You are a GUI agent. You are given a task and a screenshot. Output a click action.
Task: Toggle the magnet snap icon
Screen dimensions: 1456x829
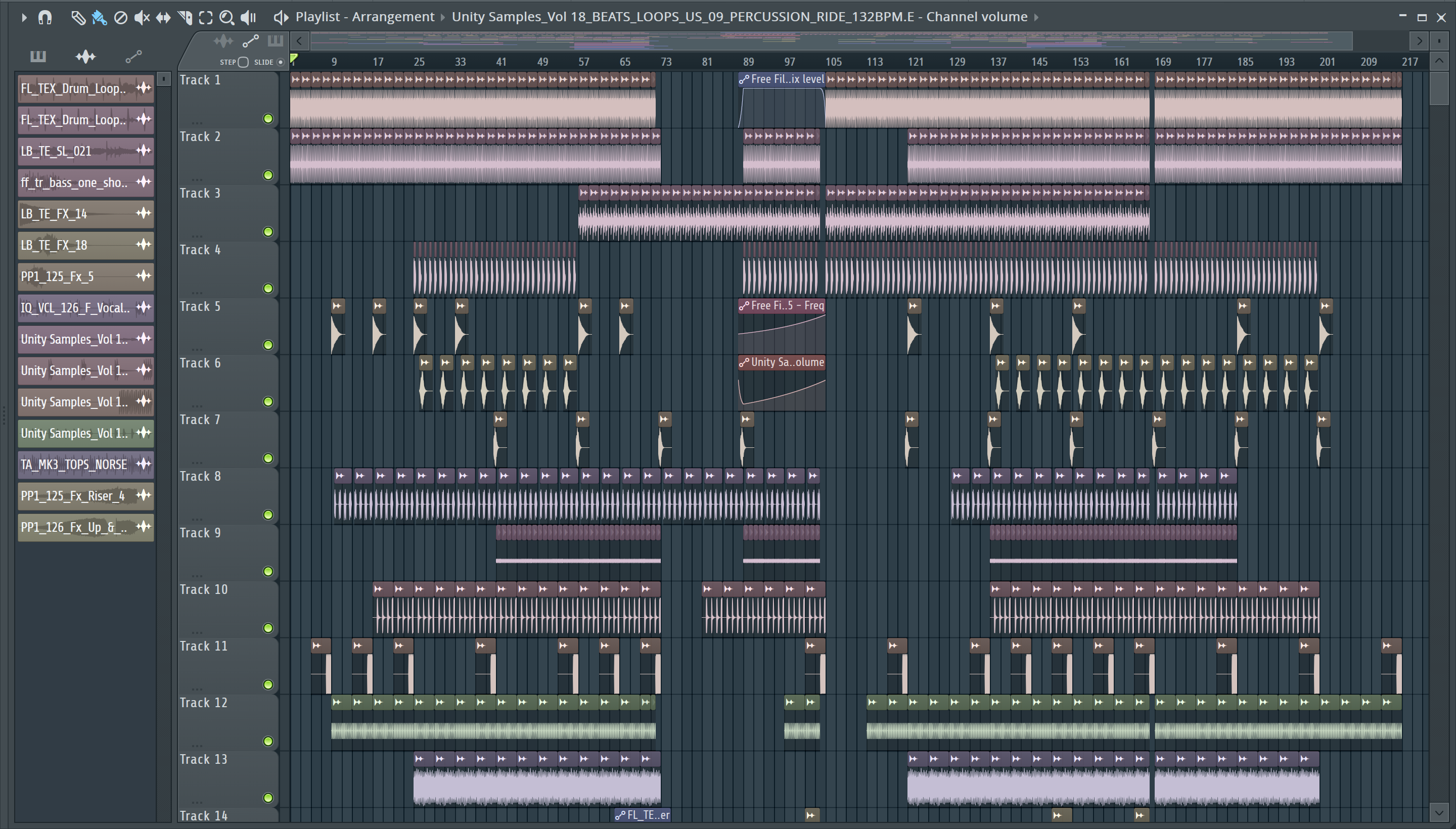[45, 18]
